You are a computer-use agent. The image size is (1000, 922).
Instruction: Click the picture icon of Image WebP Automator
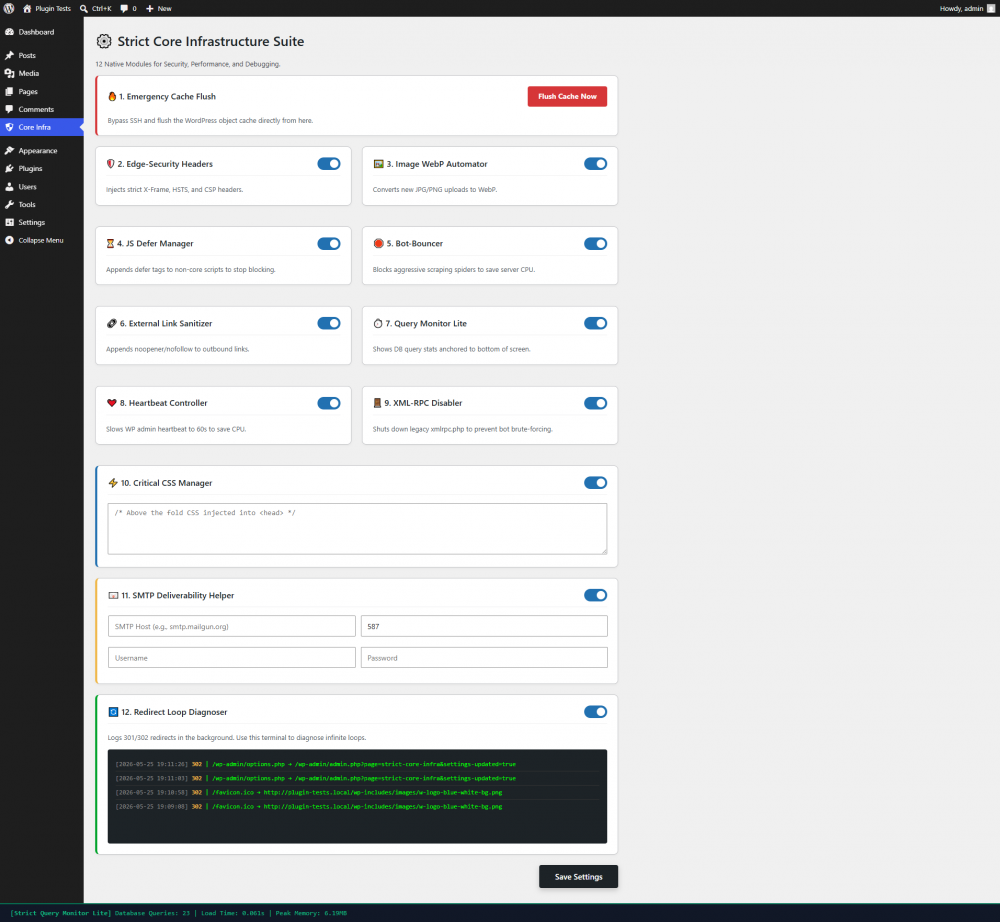coord(378,164)
